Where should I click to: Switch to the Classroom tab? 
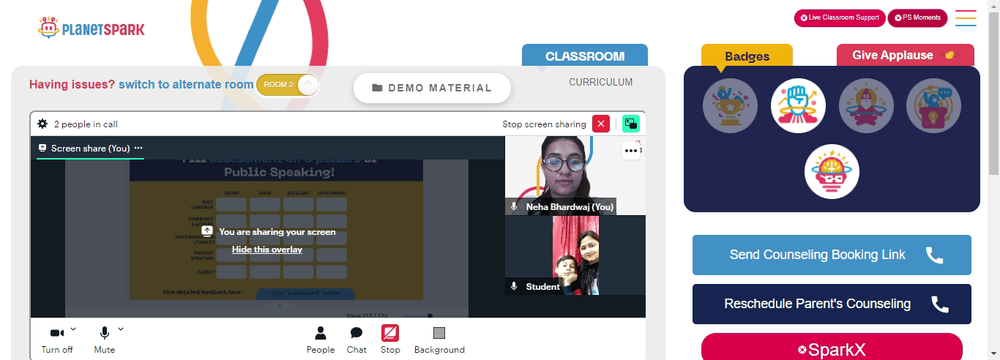tap(585, 56)
